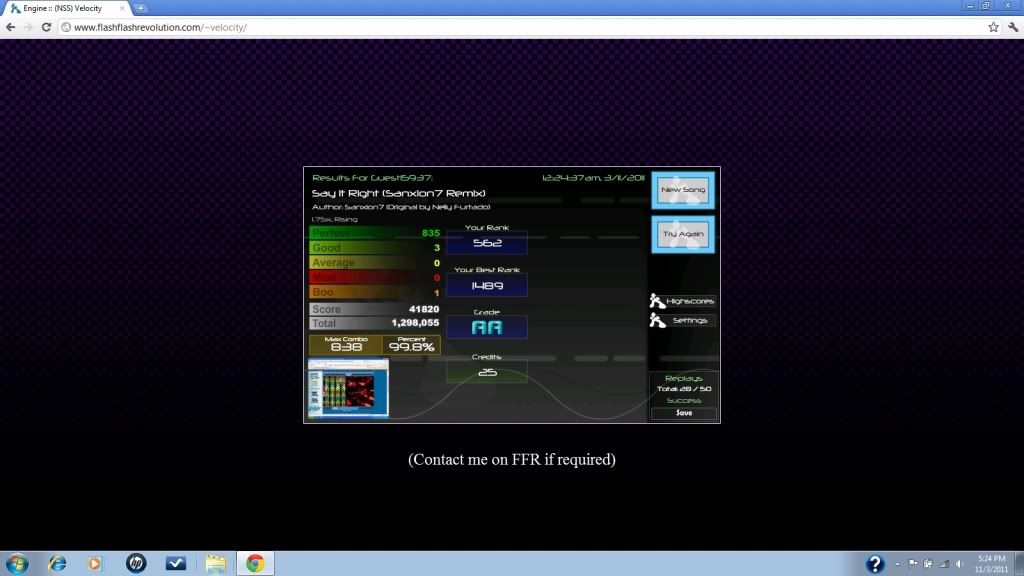
Task: Click the song screenshot thumbnail
Action: coord(347,388)
